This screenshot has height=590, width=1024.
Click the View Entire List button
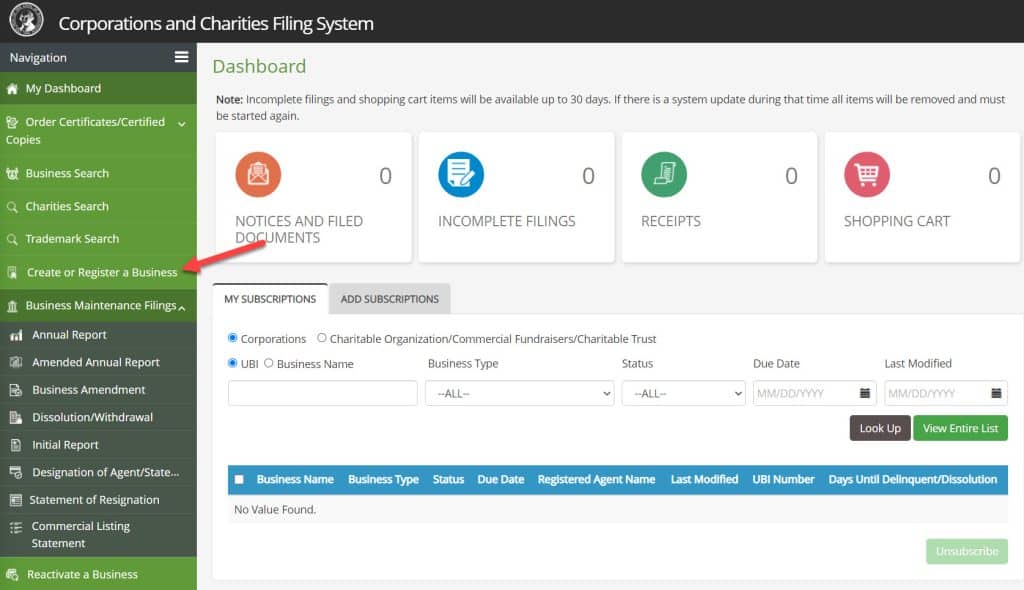[960, 428]
